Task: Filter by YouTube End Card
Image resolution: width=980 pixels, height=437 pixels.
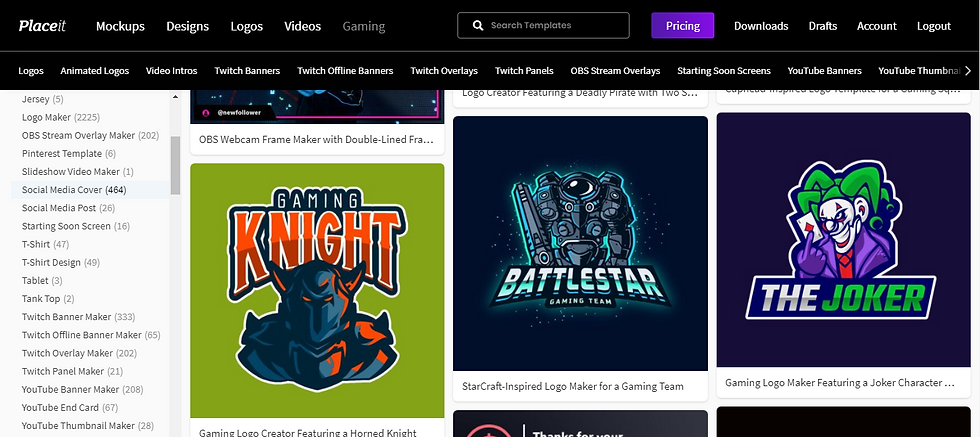Action: tap(69, 407)
